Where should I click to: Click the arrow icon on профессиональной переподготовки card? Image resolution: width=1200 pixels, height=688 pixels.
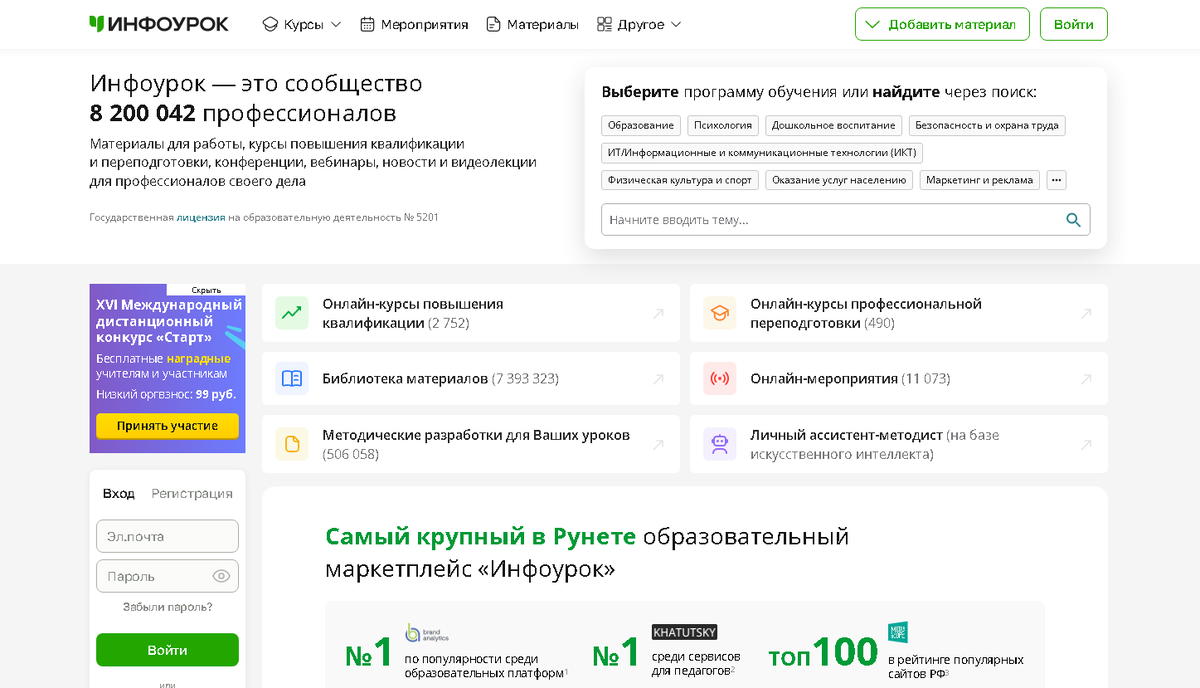pyautogui.click(x=1086, y=314)
